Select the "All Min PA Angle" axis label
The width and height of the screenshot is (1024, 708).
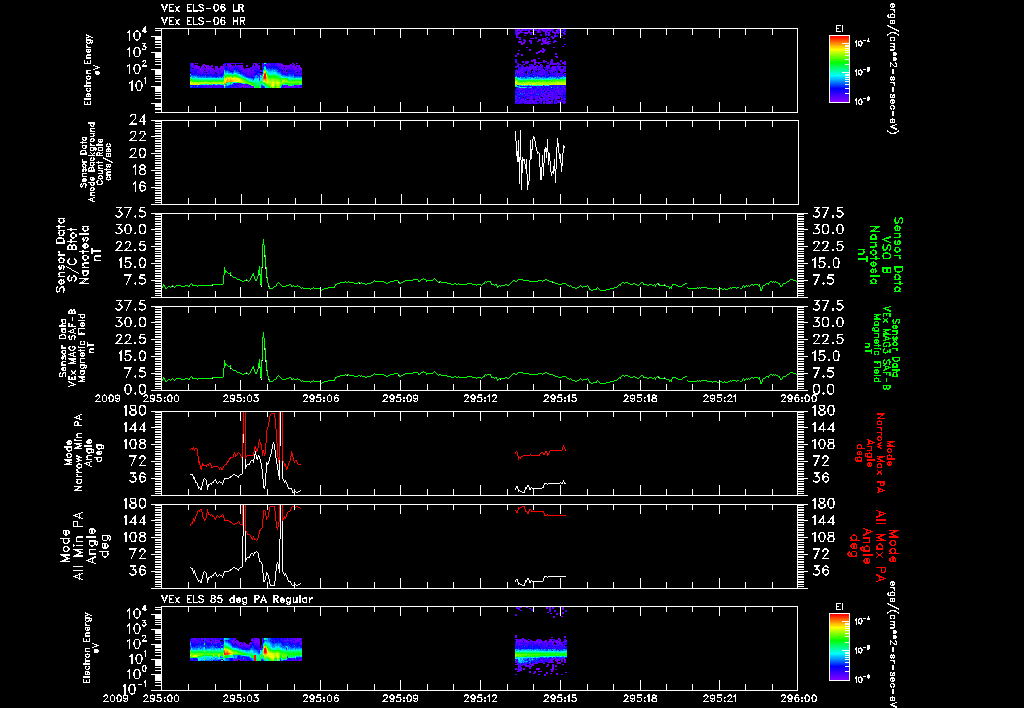(84, 545)
